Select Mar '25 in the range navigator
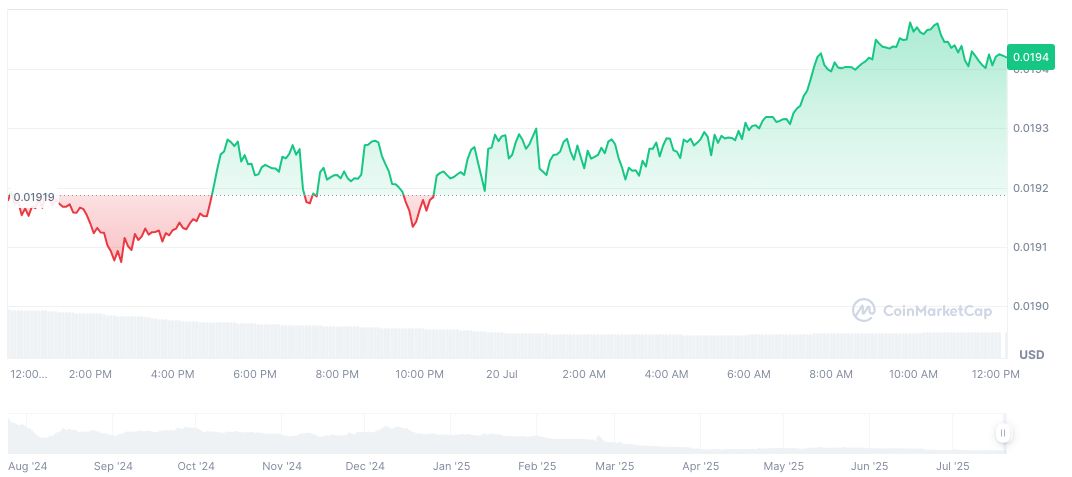 (x=614, y=466)
